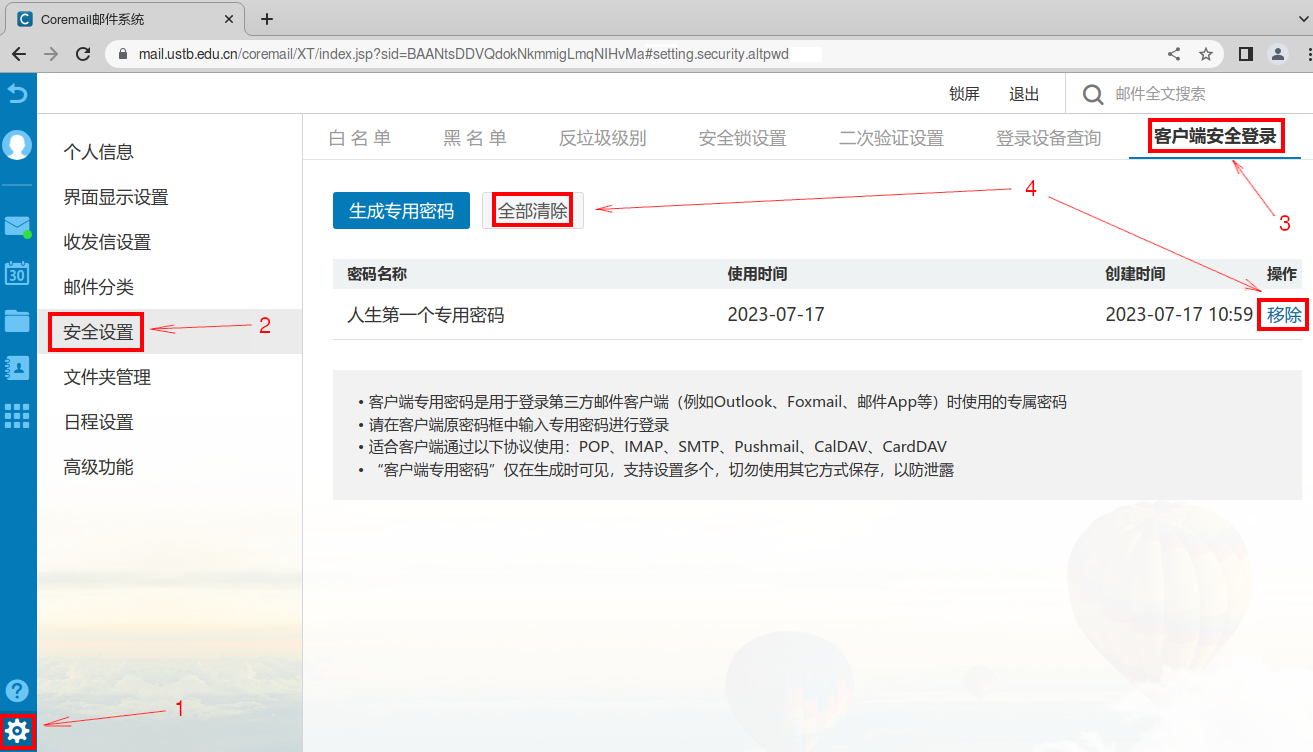
Task: Click the user avatar icon
Action: 18,145
